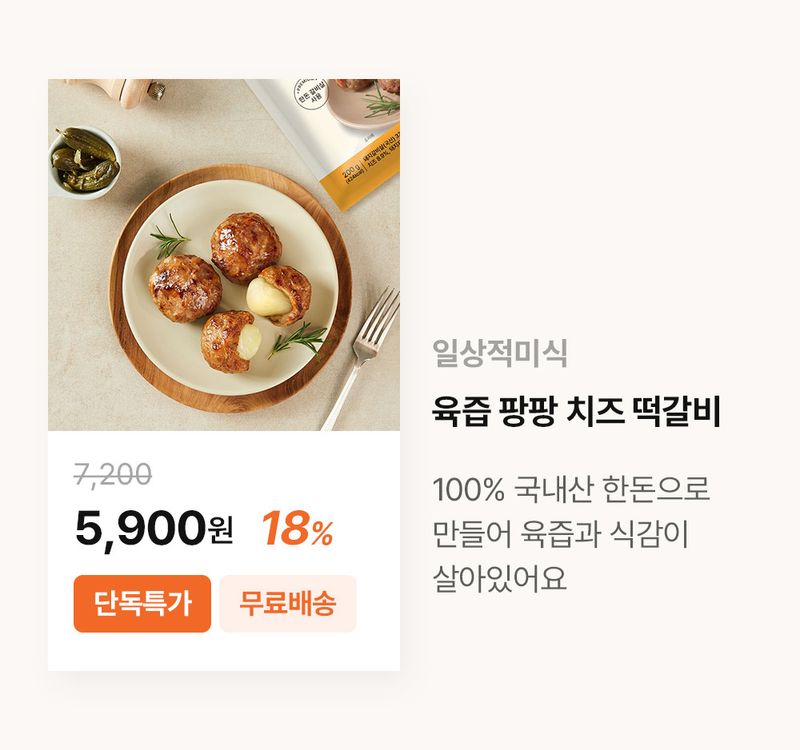The width and height of the screenshot is (800, 750).
Task: Select the 일상적미식 brand name
Action: tap(499, 352)
